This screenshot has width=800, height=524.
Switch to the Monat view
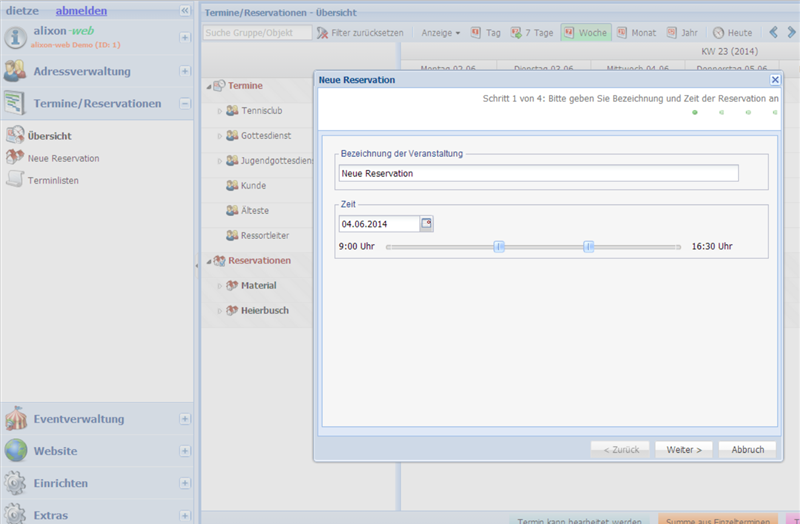pos(637,33)
